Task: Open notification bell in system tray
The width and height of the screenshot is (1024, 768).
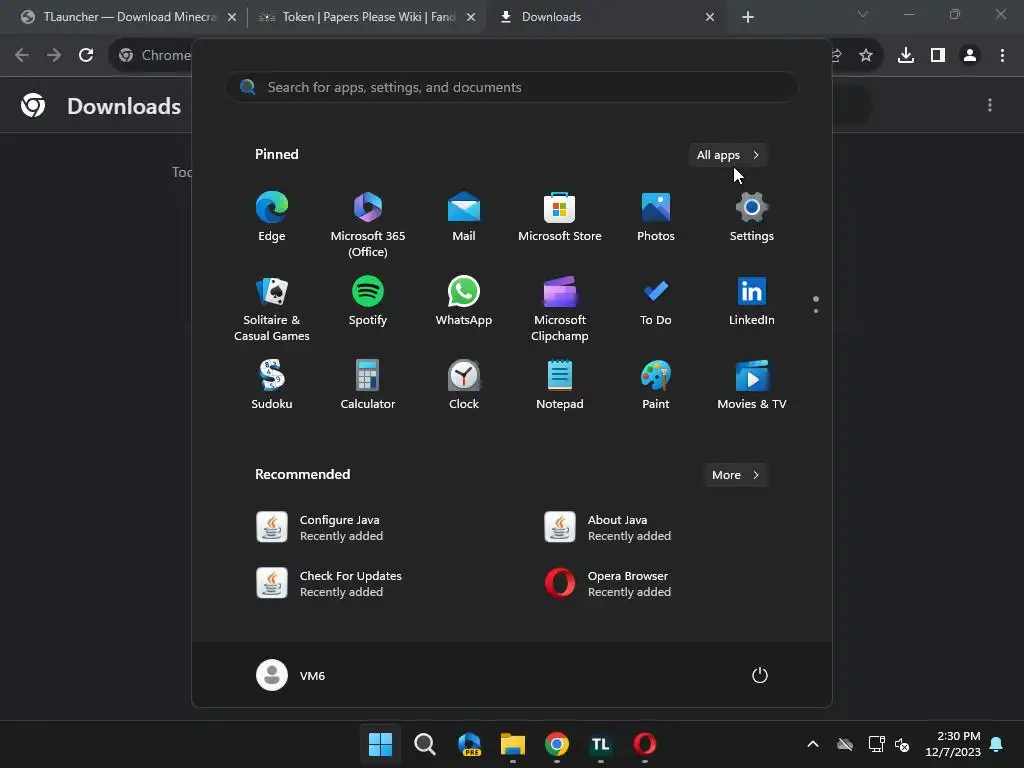Action: click(x=997, y=744)
